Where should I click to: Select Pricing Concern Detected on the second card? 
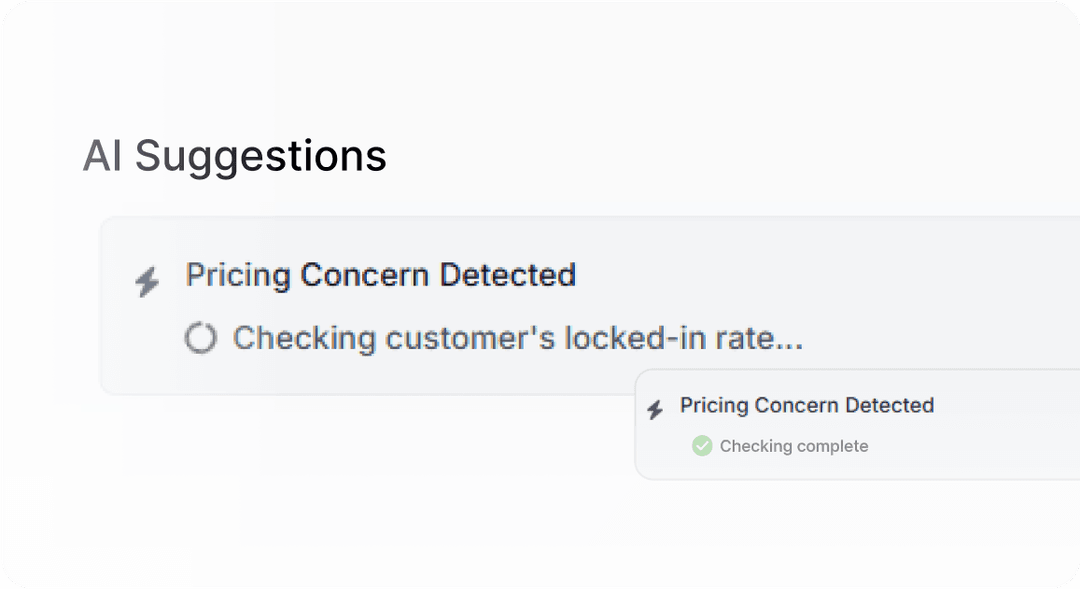tap(807, 406)
